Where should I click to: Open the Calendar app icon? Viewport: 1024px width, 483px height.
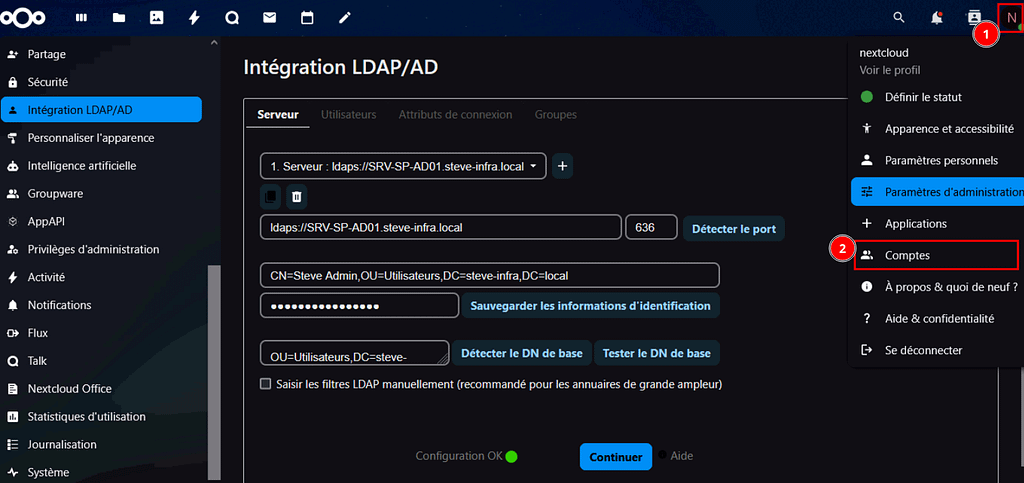(307, 18)
